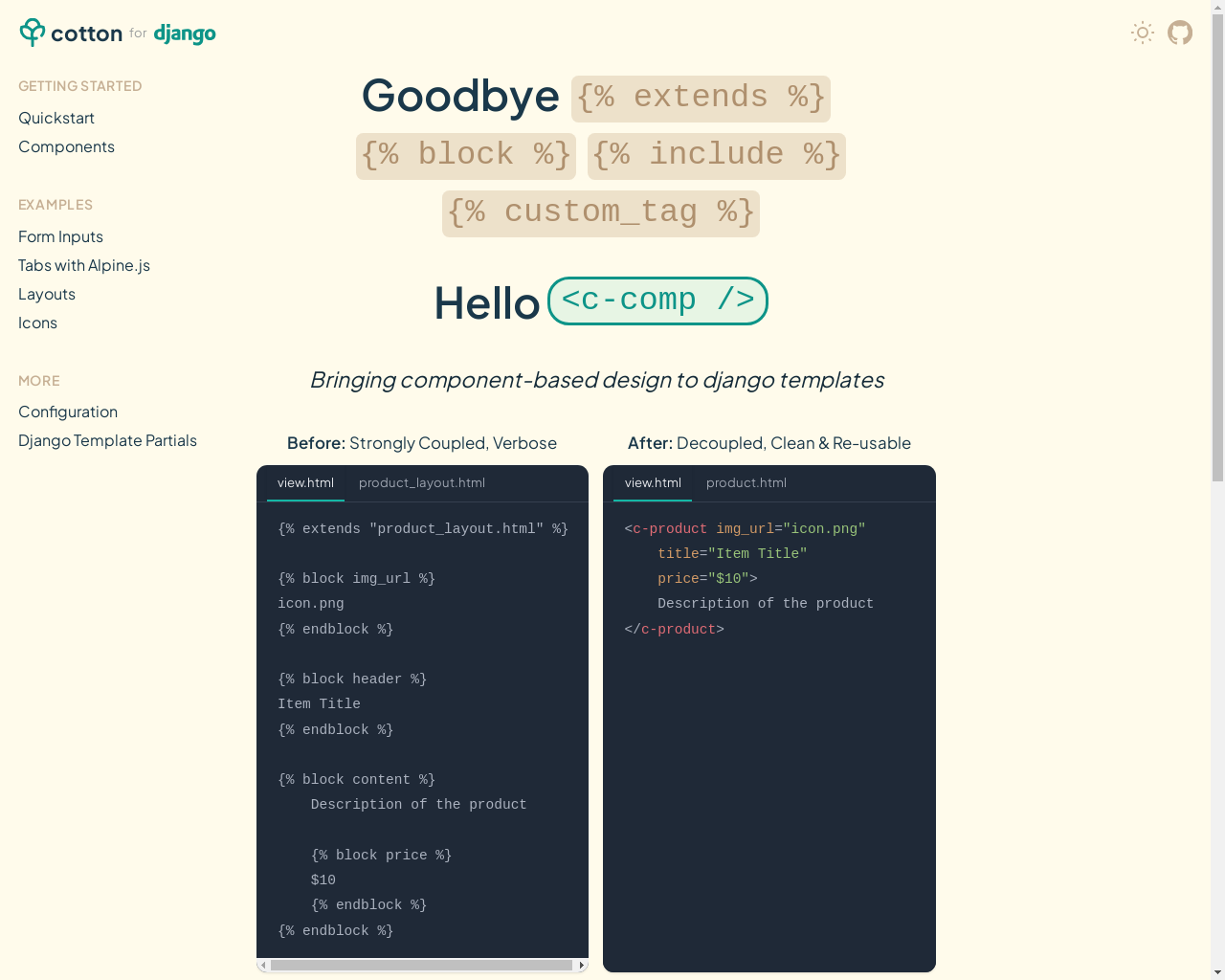The height and width of the screenshot is (980, 1225).
Task: Click the 'icon.png' line in Before code
Action: pyautogui.click(x=311, y=604)
